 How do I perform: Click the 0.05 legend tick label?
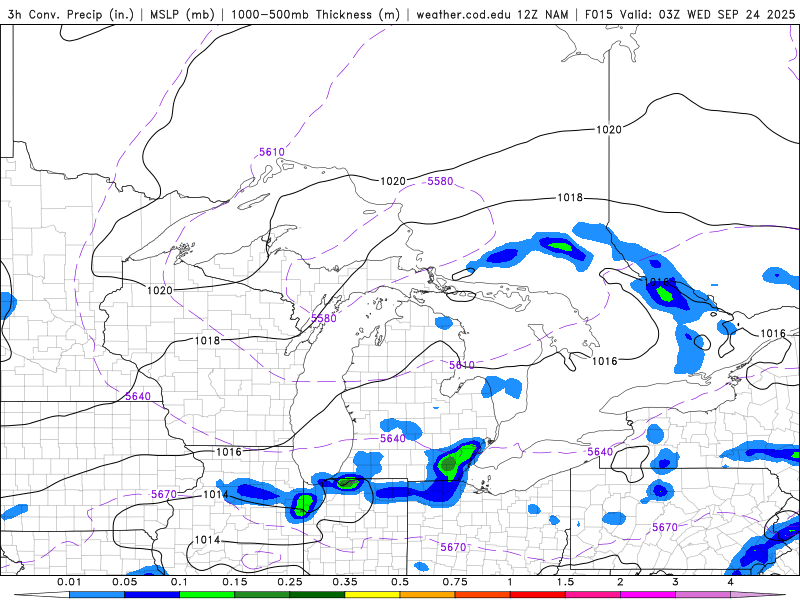124,582
